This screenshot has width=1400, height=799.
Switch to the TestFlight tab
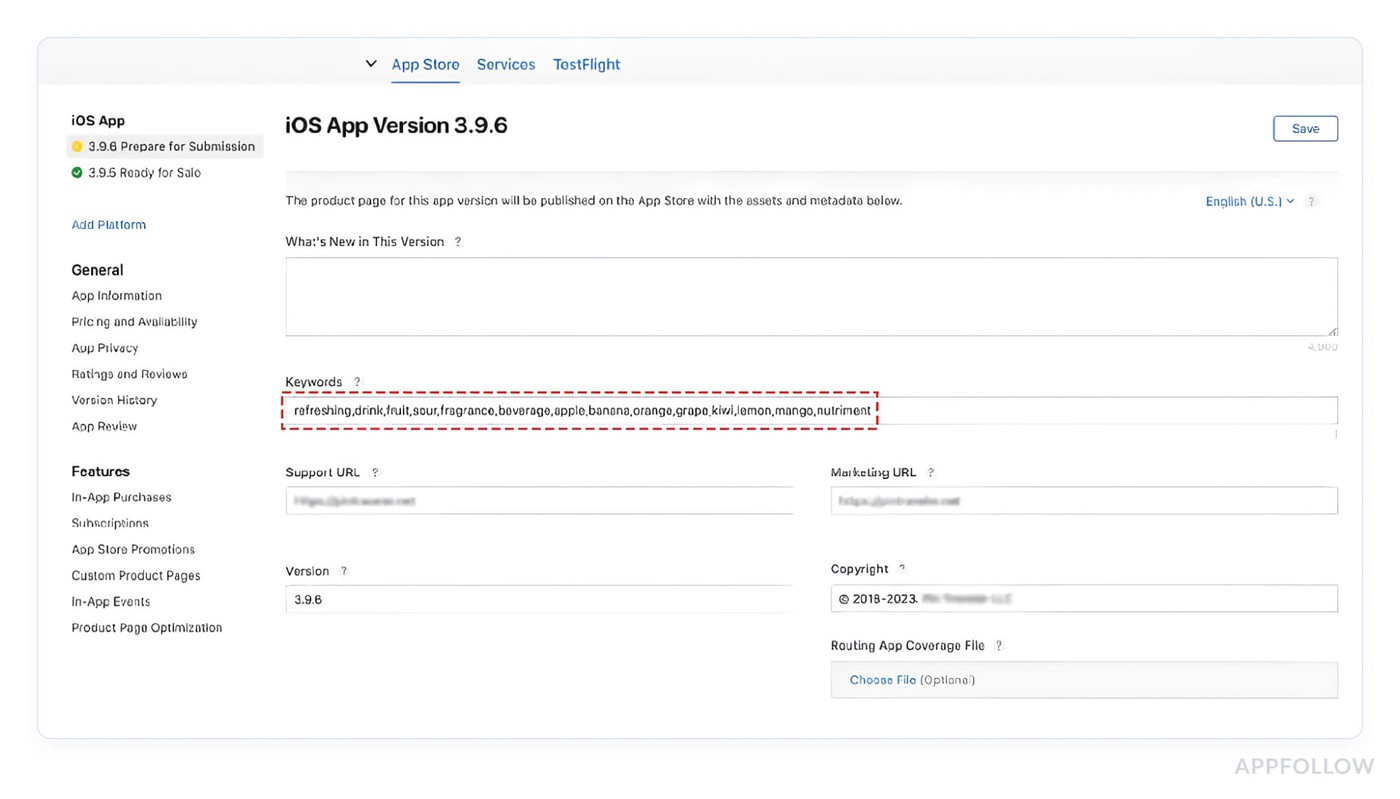click(x=586, y=64)
